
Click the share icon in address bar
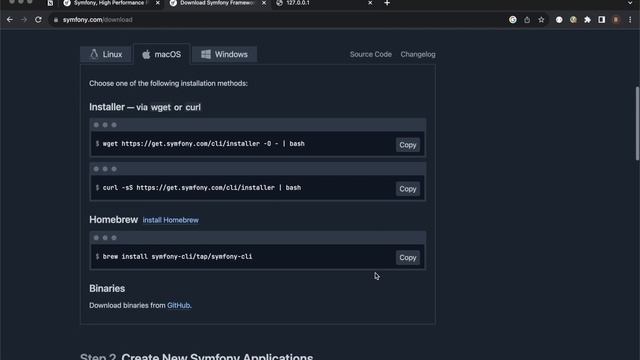pos(527,20)
